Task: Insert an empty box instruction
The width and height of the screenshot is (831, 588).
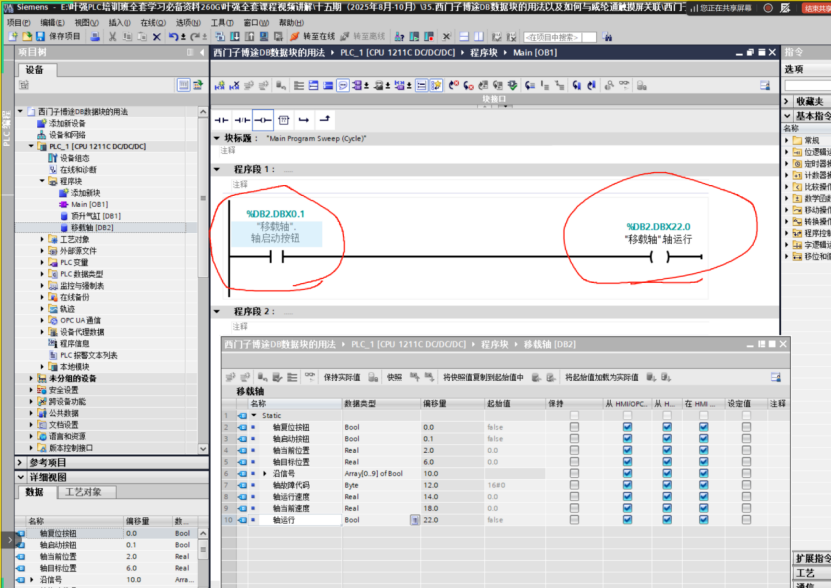Action: pyautogui.click(x=284, y=120)
